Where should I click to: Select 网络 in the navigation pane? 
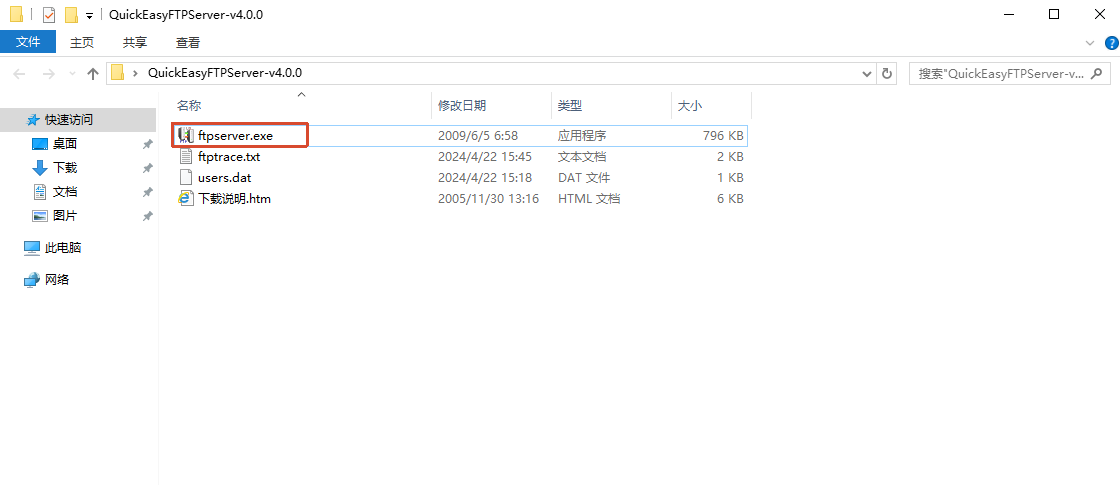57,280
